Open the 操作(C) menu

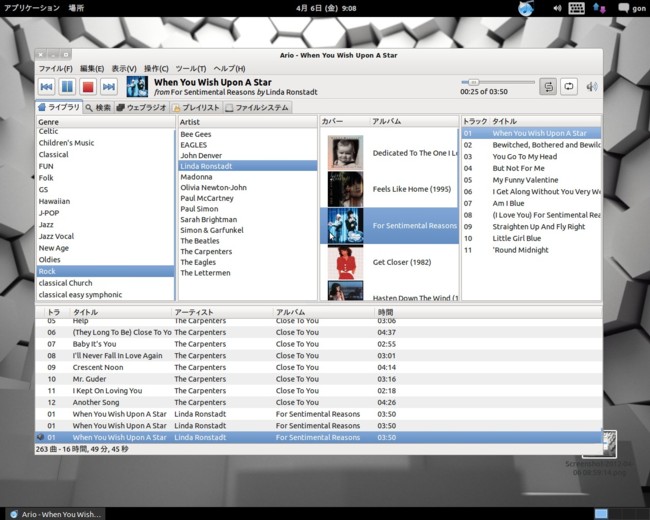pos(156,68)
